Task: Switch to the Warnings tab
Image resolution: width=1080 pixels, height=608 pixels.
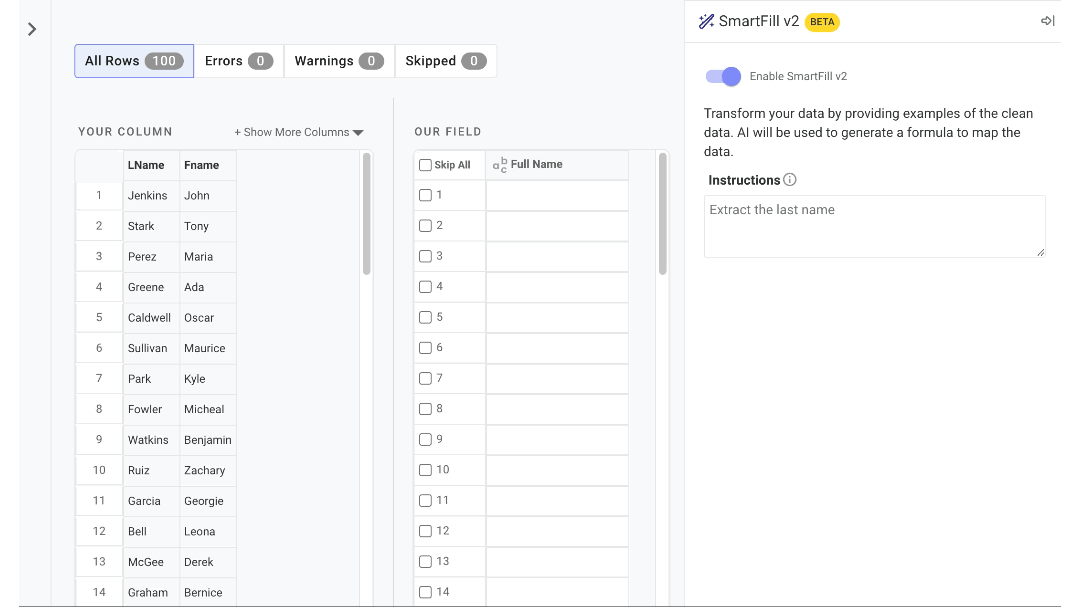Action: (338, 61)
